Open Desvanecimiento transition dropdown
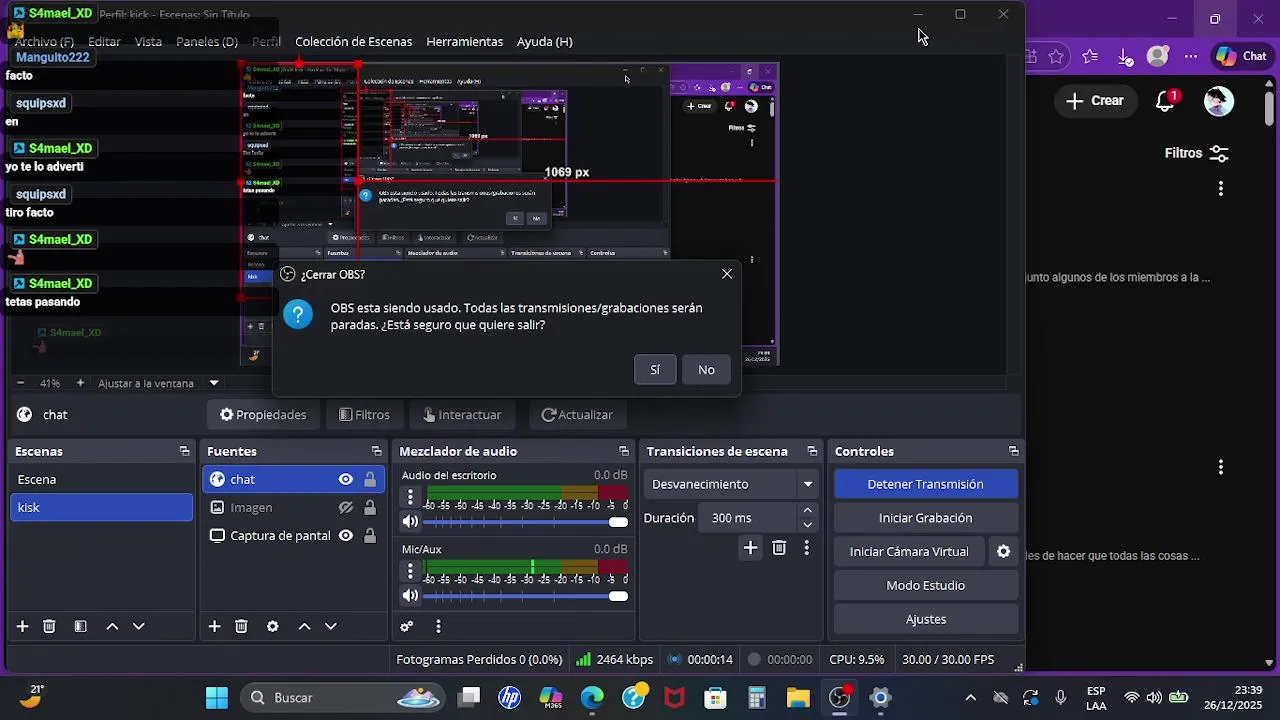 click(x=731, y=484)
